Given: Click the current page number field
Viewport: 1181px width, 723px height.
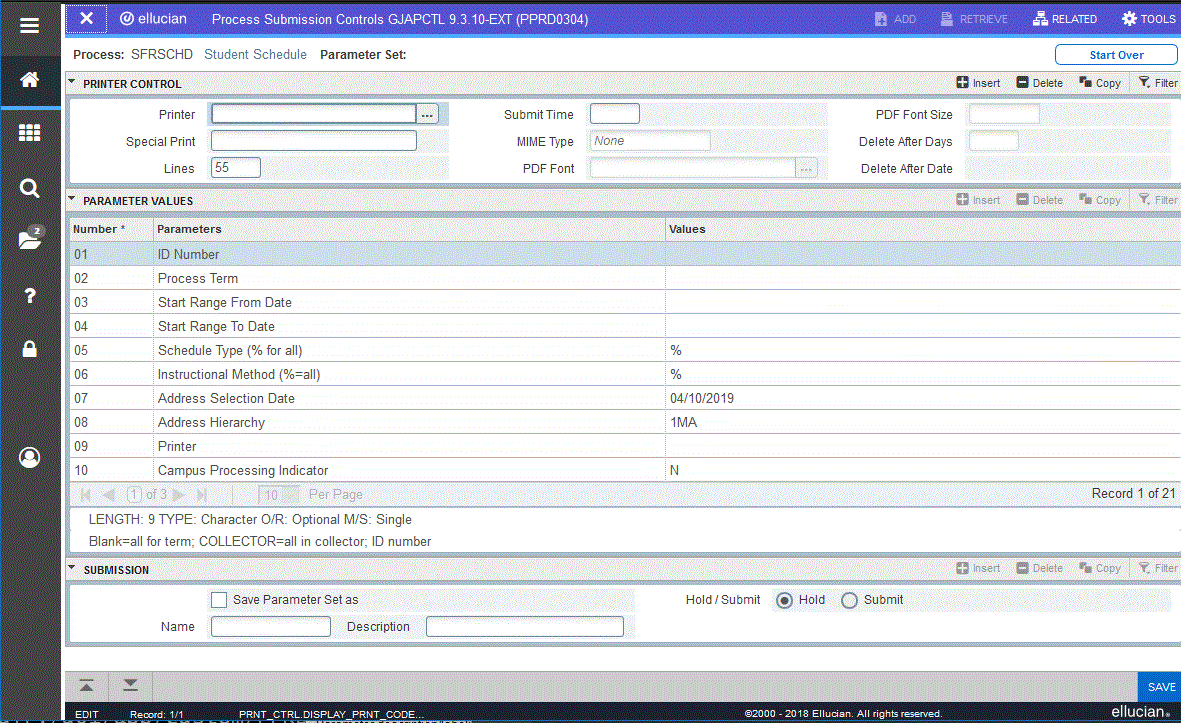Looking at the screenshot, I should coord(134,495).
